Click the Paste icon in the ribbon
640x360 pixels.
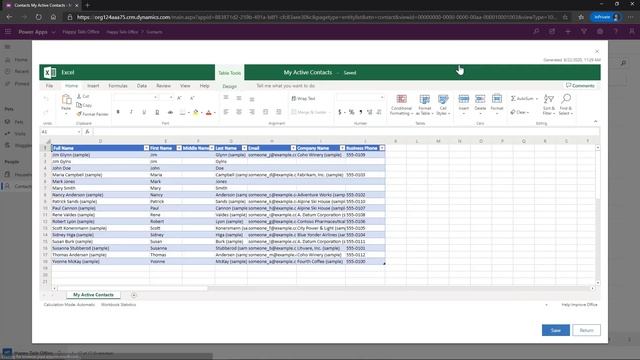point(66,99)
